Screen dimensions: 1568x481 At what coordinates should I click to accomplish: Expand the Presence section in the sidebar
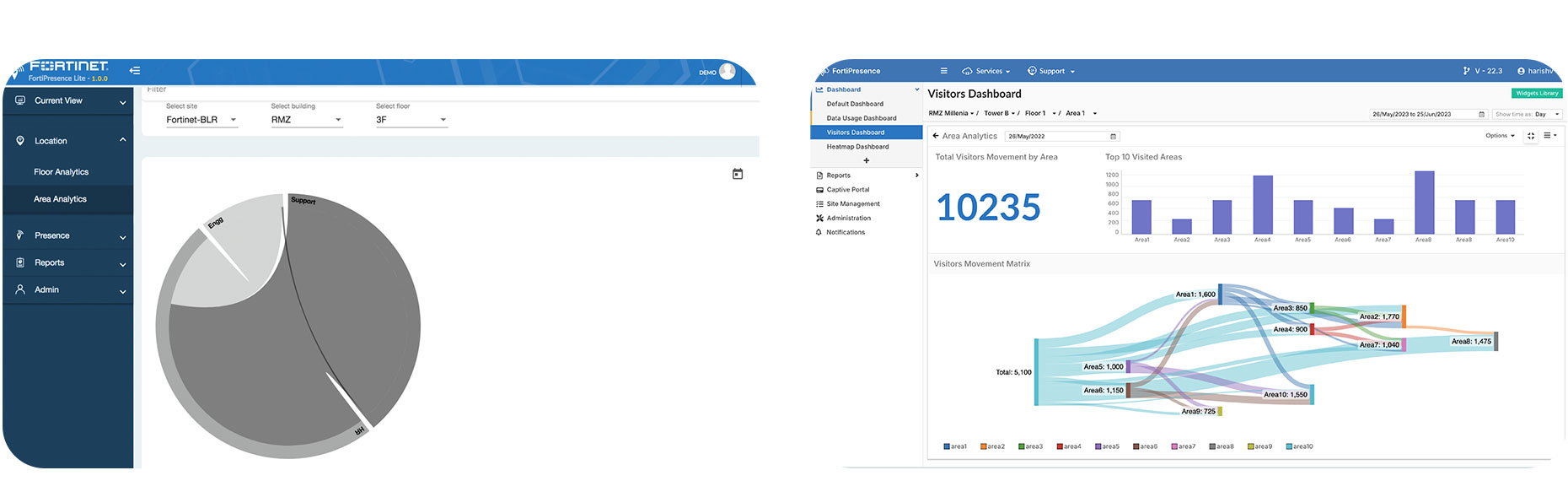(x=67, y=235)
